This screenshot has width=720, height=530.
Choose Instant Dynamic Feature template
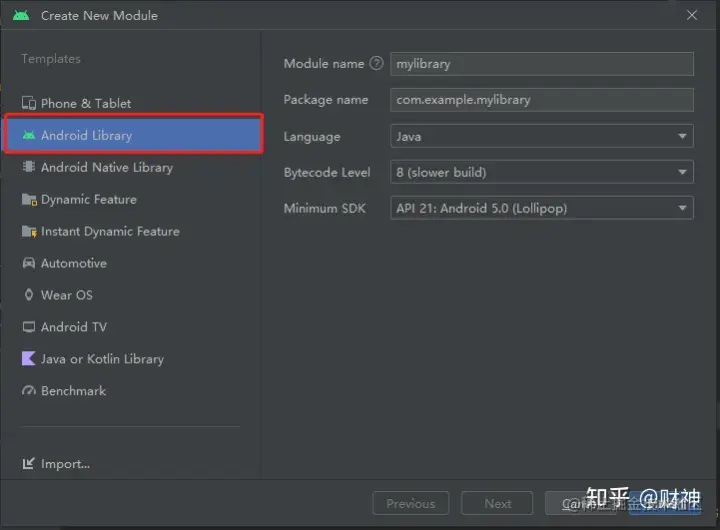click(x=101, y=231)
